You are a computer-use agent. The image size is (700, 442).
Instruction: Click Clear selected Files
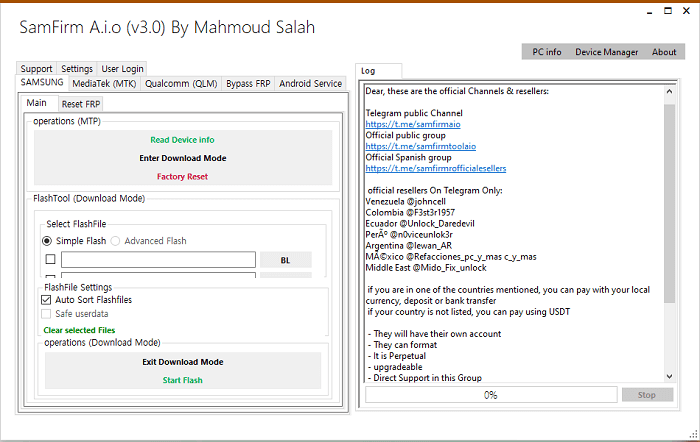pos(79,330)
